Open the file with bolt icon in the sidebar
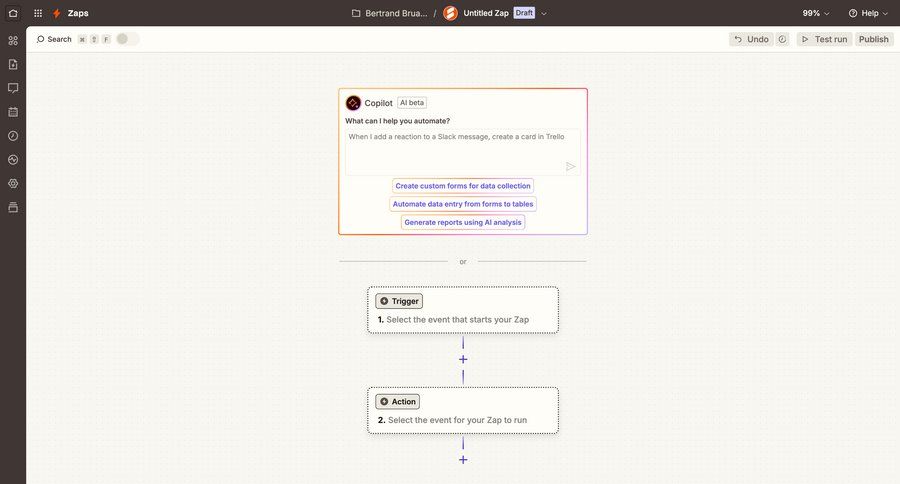This screenshot has width=900, height=484. point(13,64)
